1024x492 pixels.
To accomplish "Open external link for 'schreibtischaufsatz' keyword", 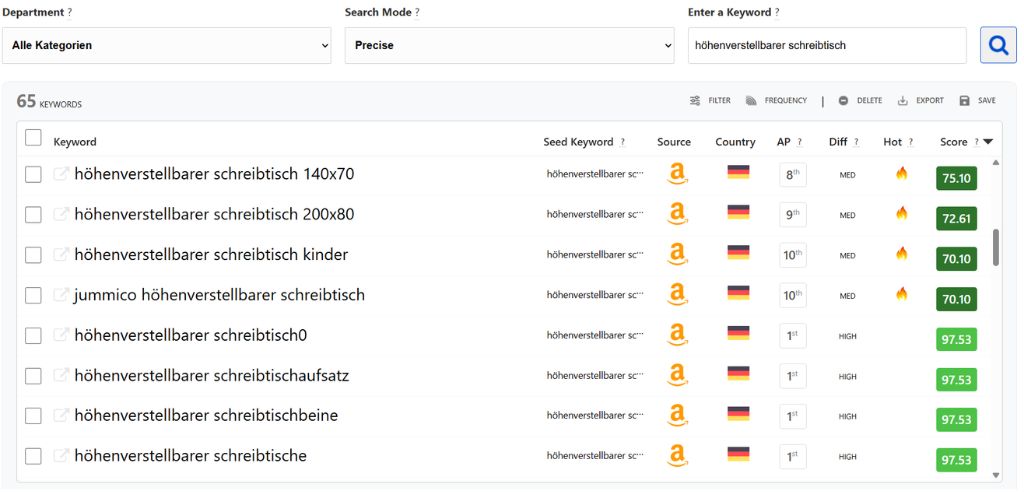I will (61, 376).
